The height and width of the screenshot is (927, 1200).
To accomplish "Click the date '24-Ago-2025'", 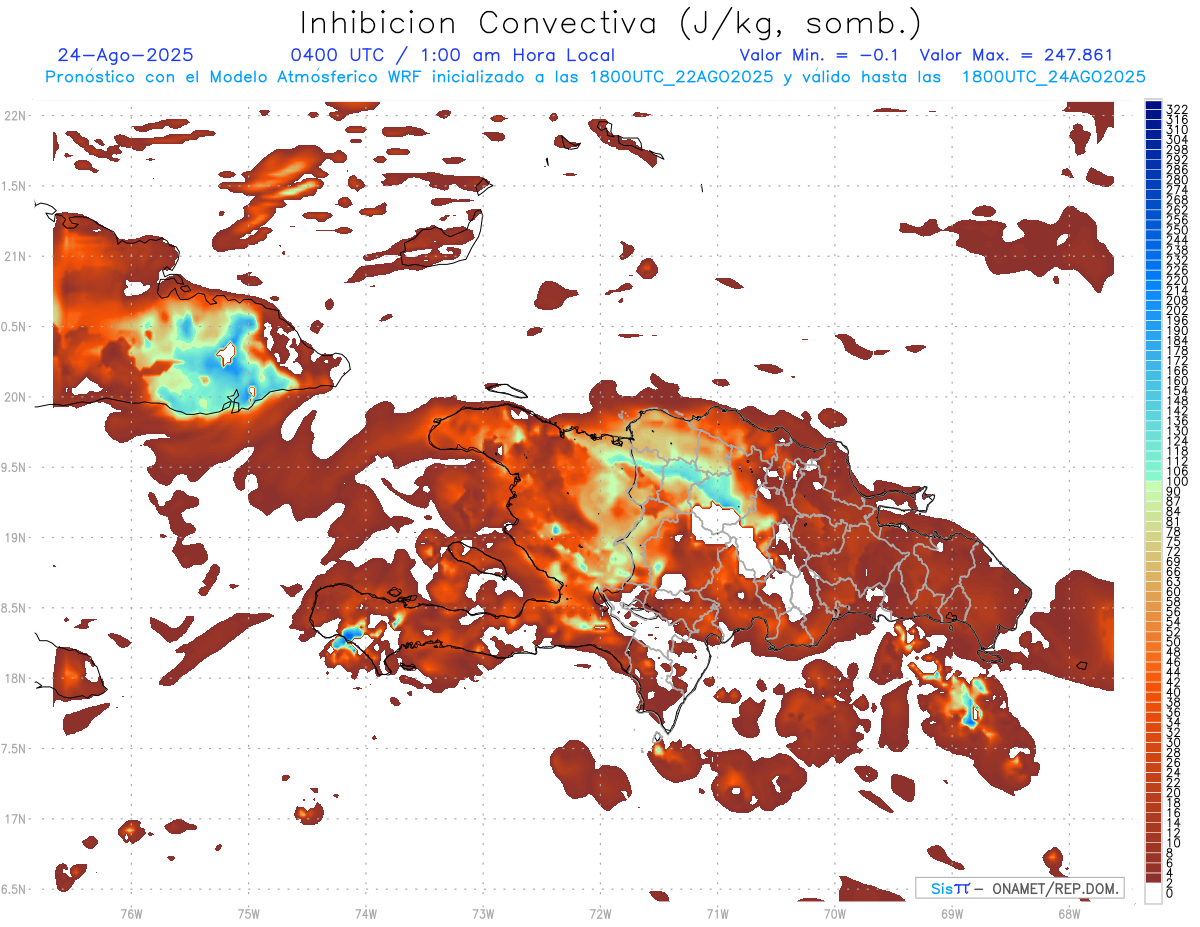I will (125, 56).
